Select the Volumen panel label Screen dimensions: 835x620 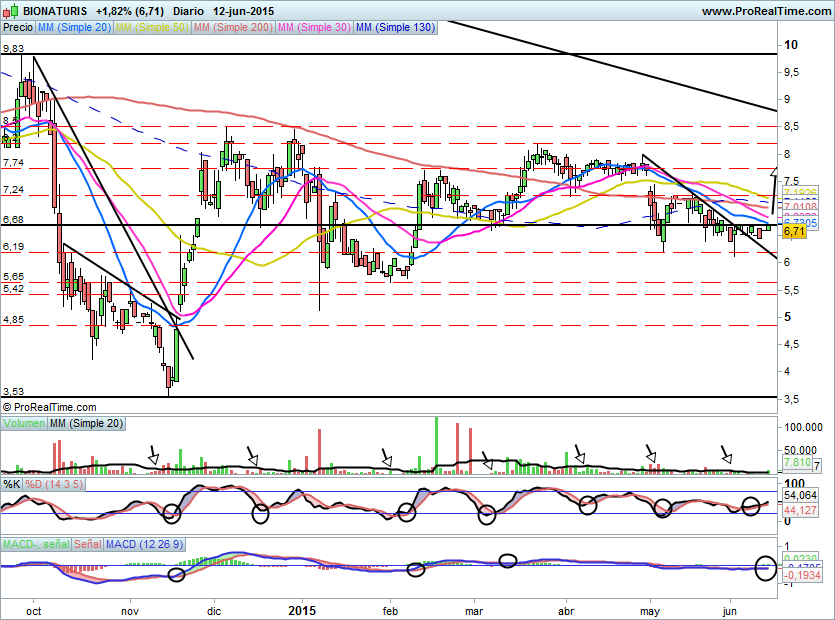click(24, 424)
